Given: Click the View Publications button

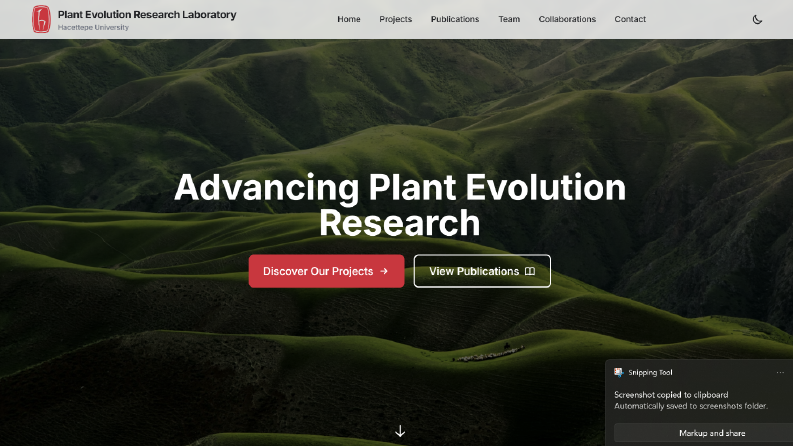Looking at the screenshot, I should coord(482,271).
